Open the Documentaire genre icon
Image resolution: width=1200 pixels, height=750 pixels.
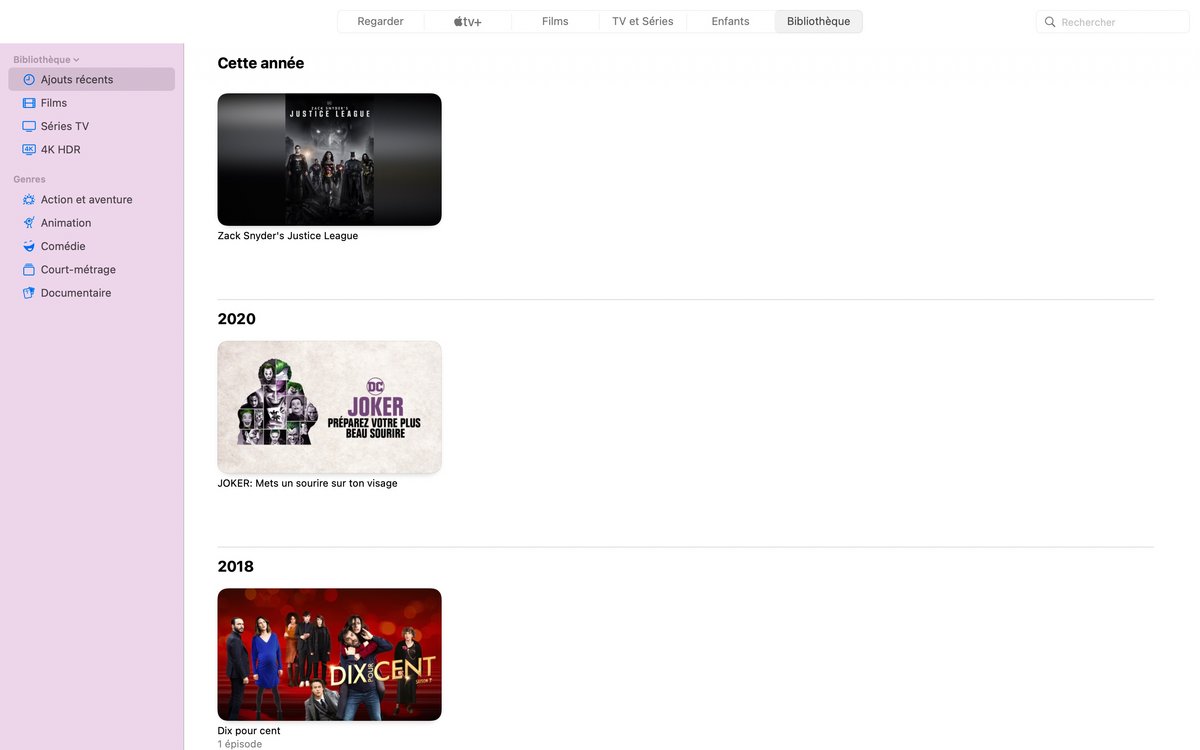[x=29, y=293]
